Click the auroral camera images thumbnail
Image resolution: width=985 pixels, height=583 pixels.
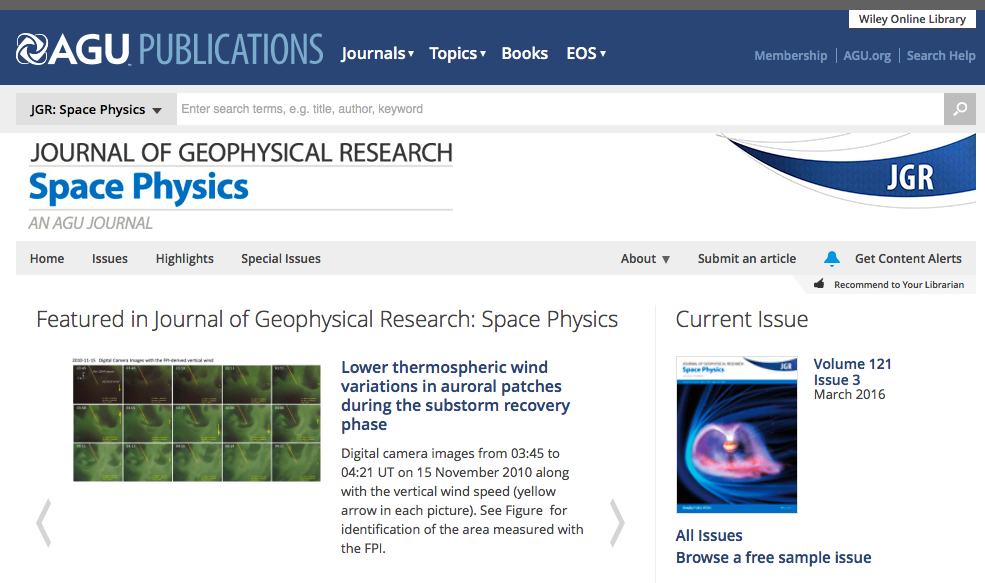pyautogui.click(x=197, y=420)
